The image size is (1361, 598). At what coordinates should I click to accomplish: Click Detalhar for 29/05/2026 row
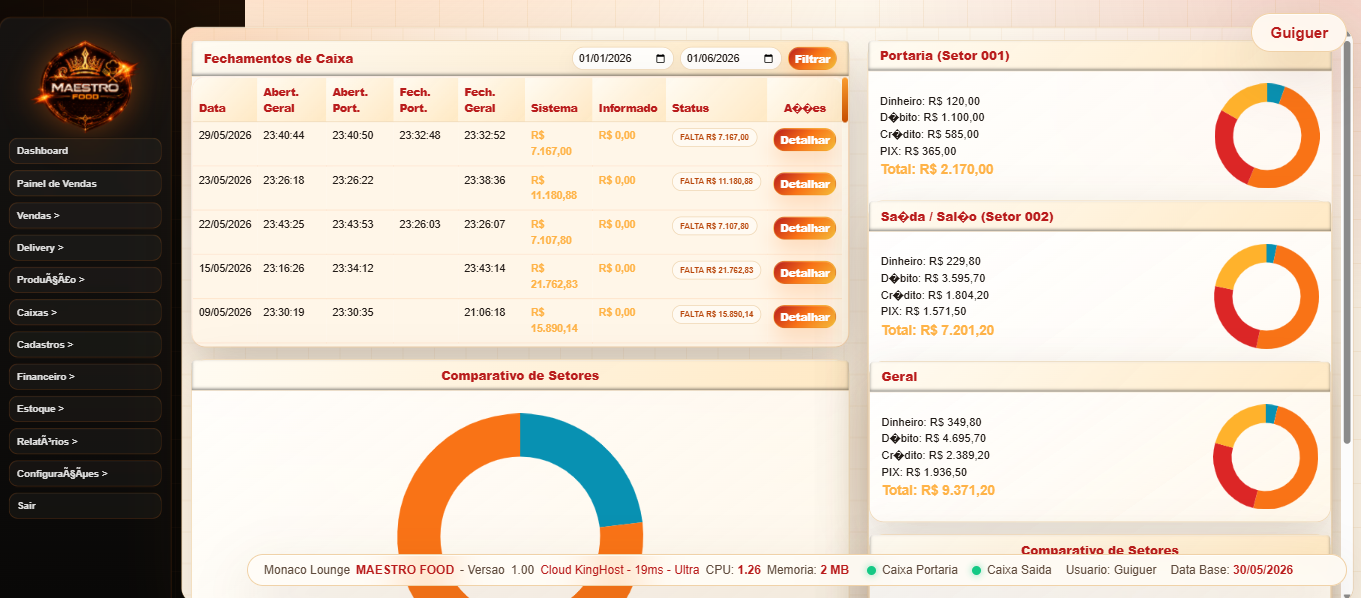click(805, 140)
